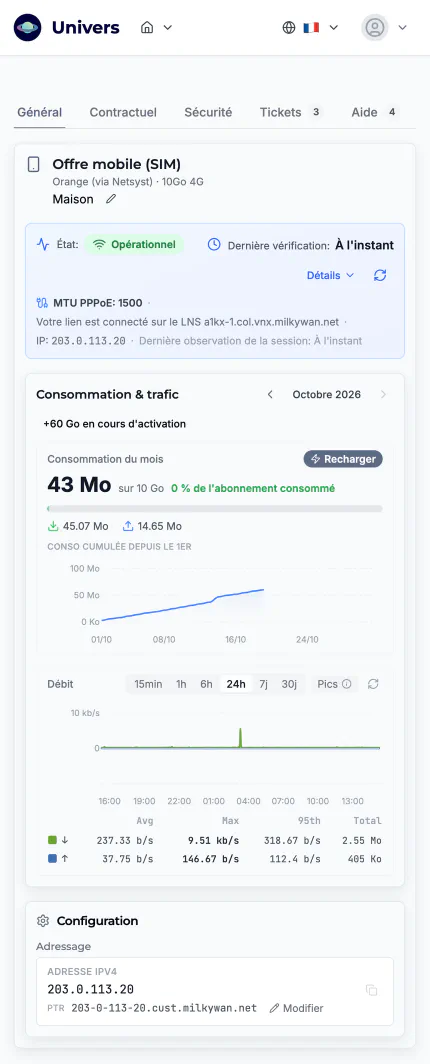Click the MTU PPPoE route icon
The image size is (430, 1064).
point(42,303)
